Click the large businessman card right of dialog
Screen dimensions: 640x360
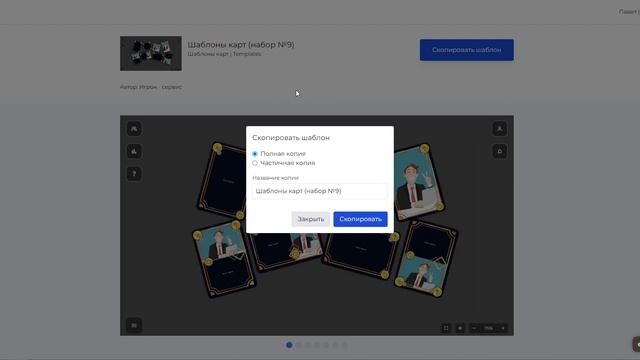tap(418, 182)
